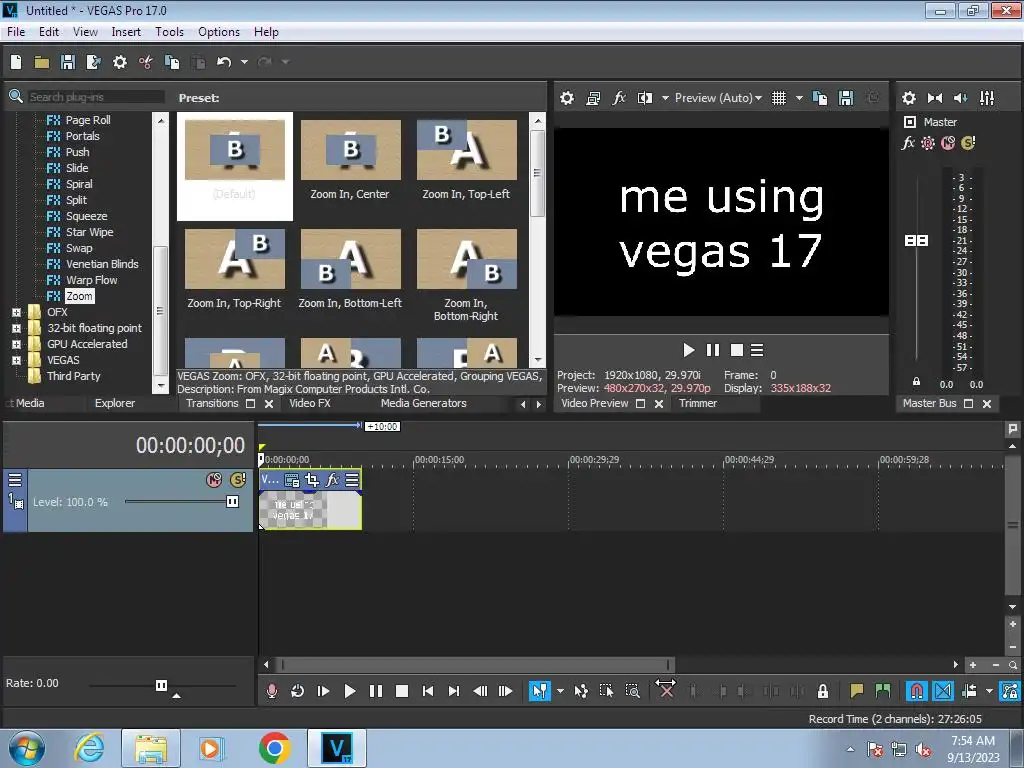Play the preview from the Video Preview controls
1024x768 pixels.
coord(688,351)
